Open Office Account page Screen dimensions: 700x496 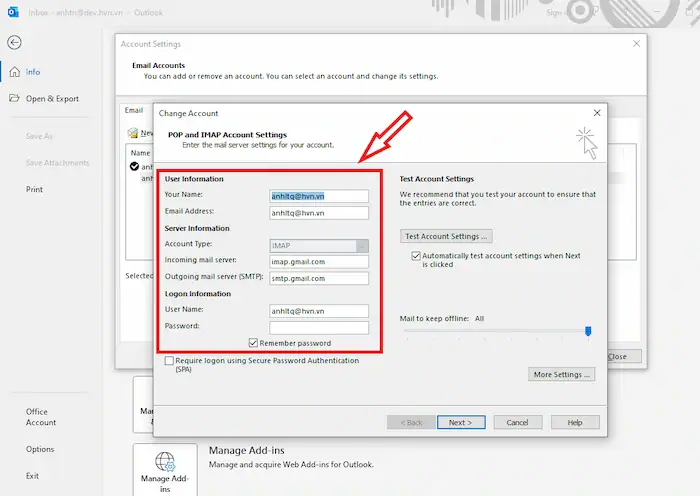point(41,417)
